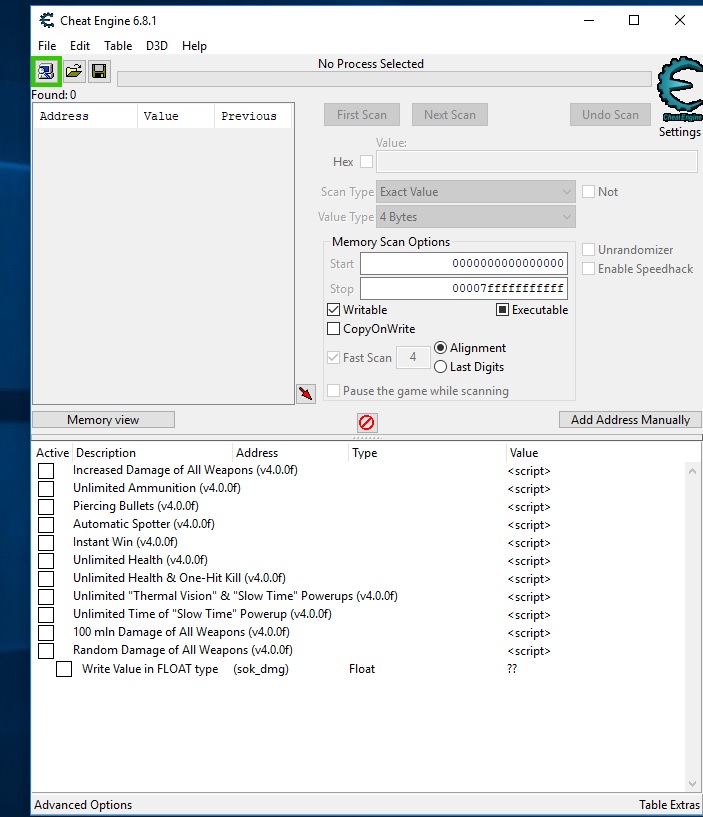
Task: Activate Instant Win script checkbox
Action: tap(46, 542)
